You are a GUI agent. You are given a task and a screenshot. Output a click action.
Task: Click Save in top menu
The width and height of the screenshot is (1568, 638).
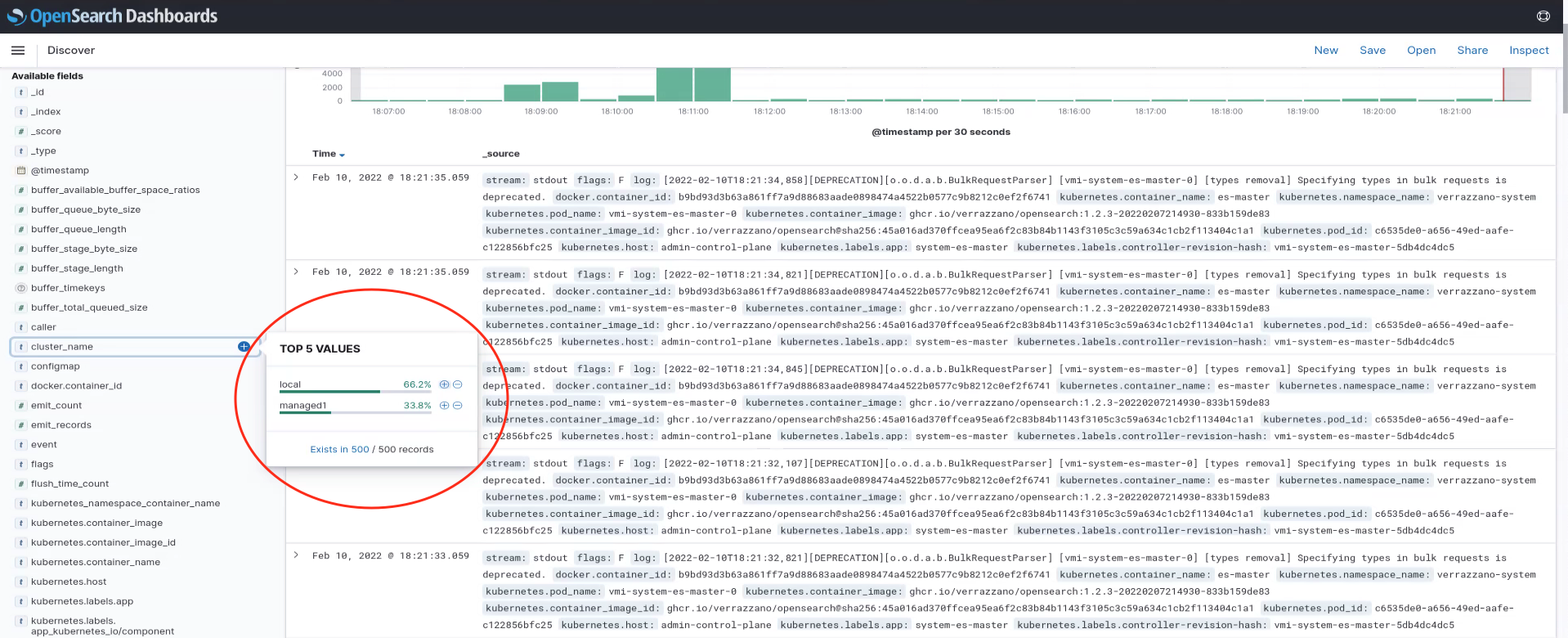1373,51
